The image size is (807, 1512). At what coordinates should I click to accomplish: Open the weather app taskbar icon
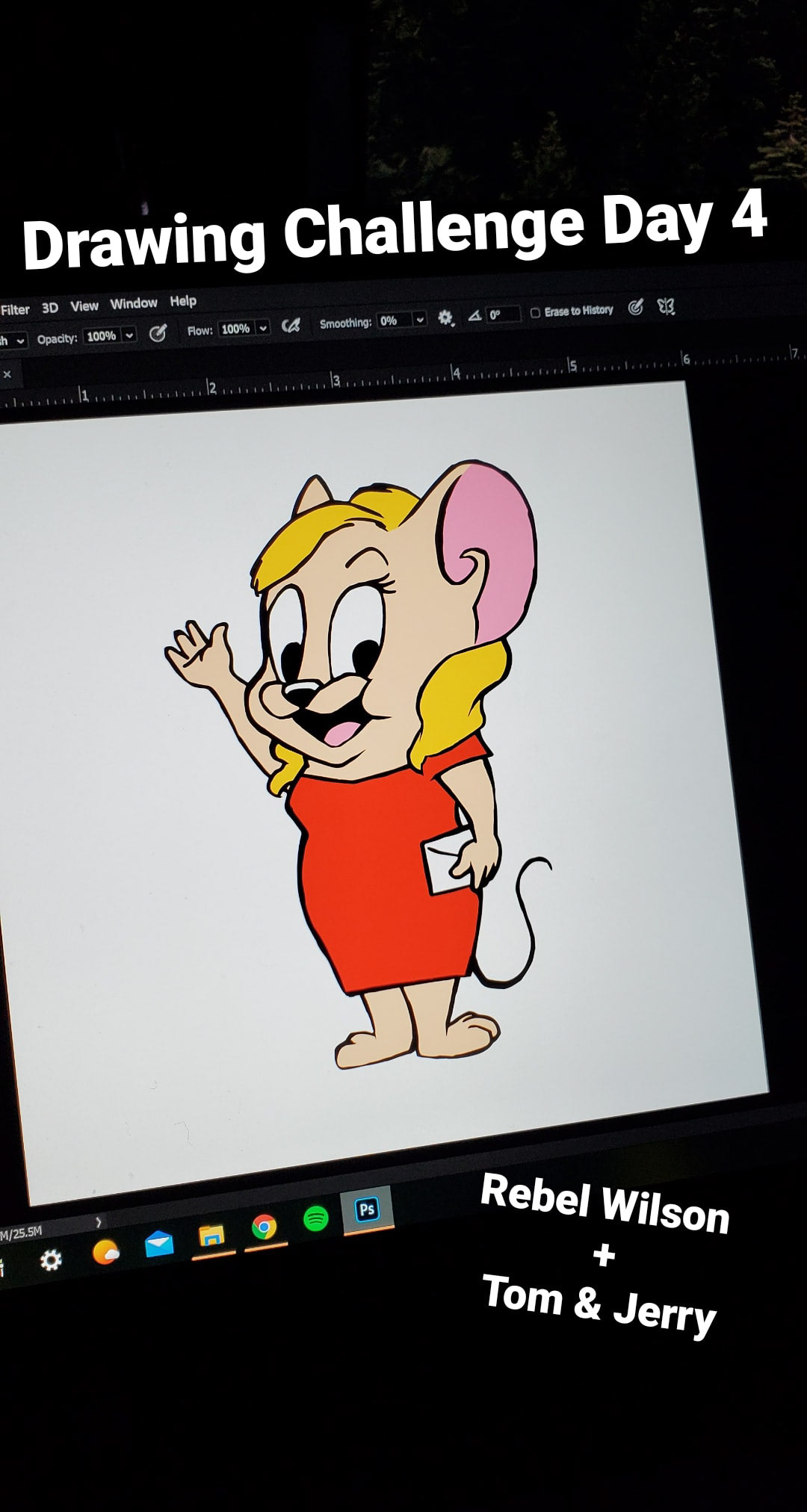click(106, 1252)
